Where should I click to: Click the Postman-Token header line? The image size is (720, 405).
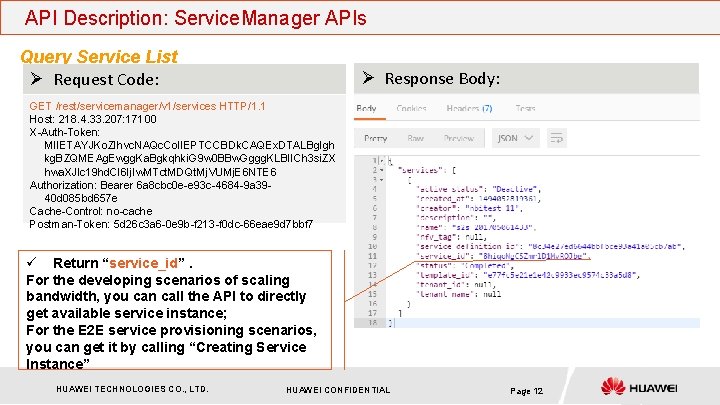click(171, 225)
